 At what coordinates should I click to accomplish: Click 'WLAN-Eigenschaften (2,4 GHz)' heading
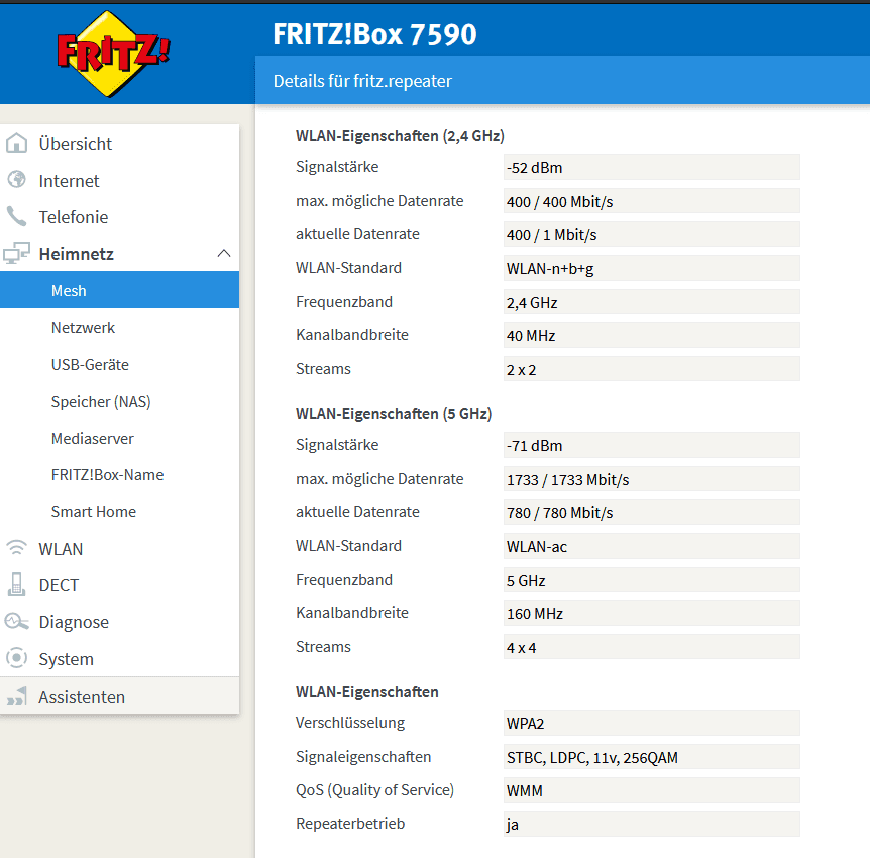coord(400,136)
